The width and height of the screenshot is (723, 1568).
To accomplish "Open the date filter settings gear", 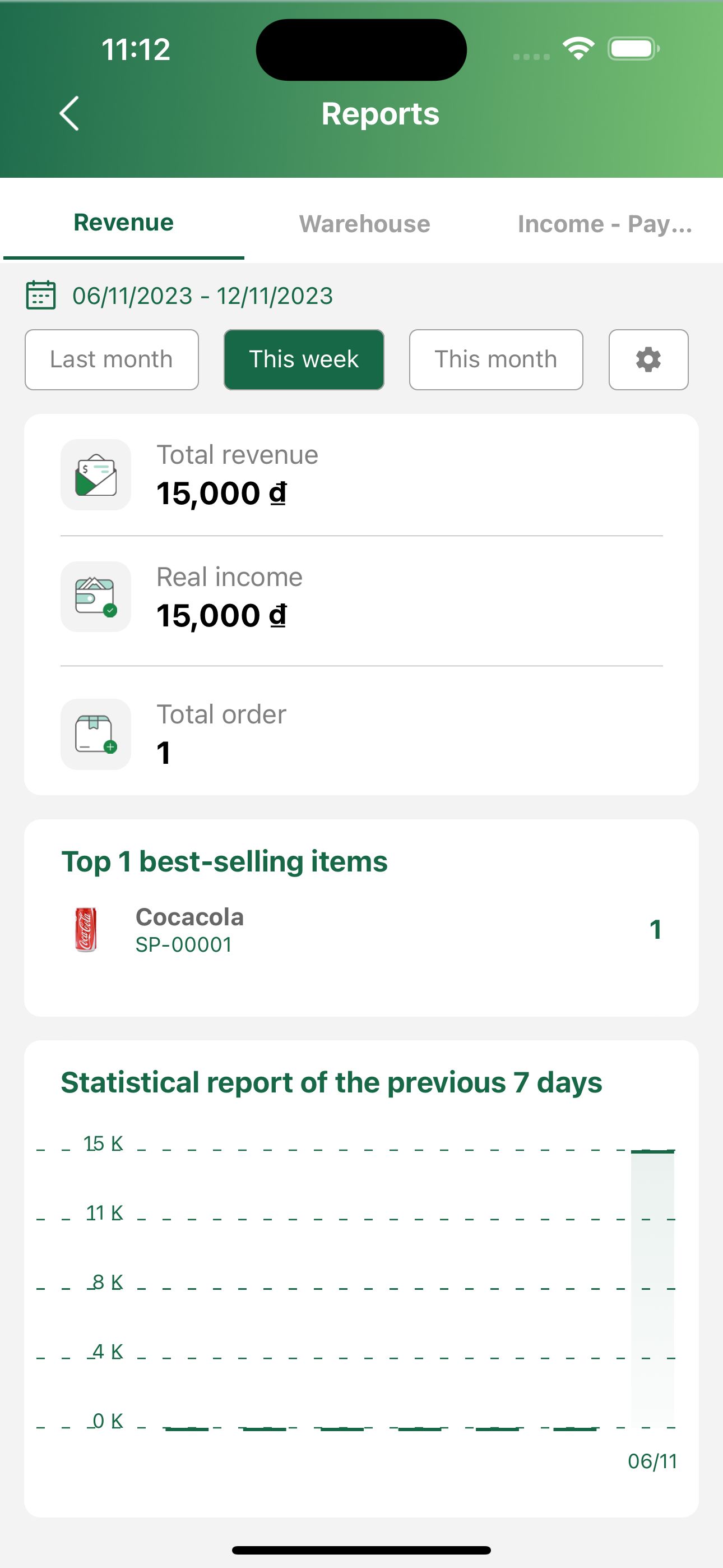I will [648, 359].
